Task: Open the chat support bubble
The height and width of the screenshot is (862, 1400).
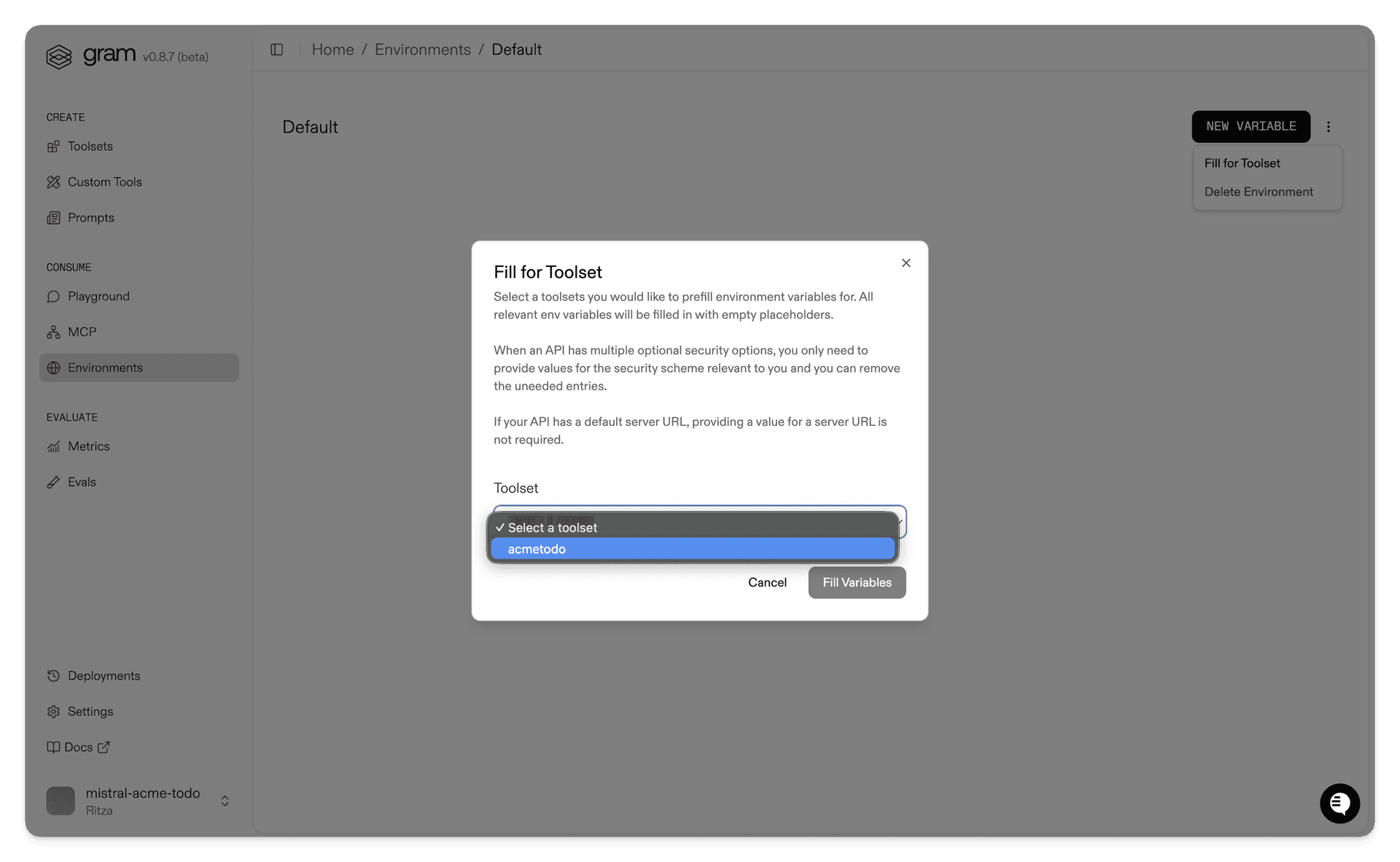Action: tap(1339, 803)
